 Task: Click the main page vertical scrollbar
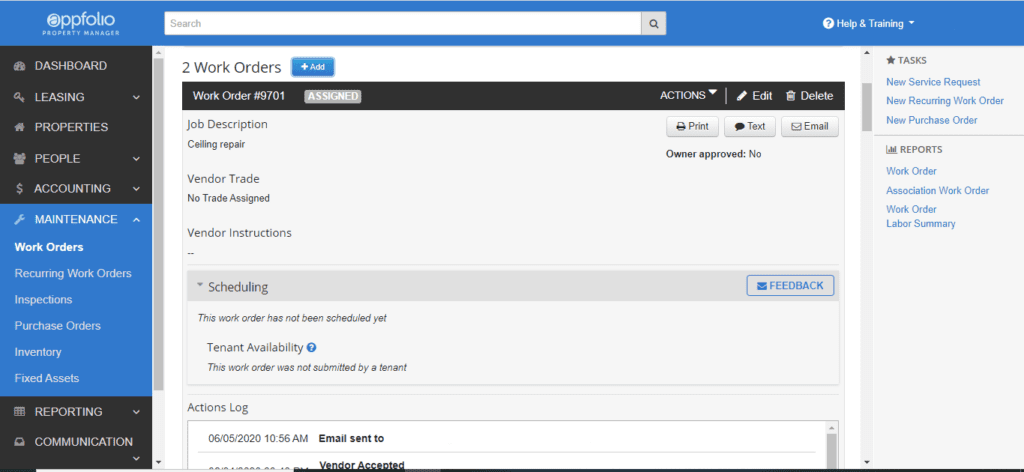click(867, 108)
